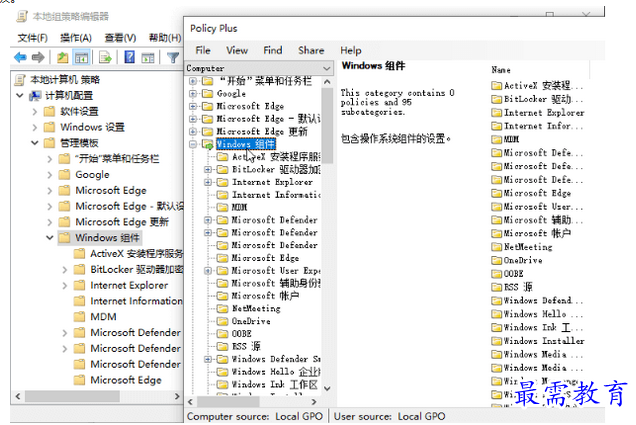Select Microsoft Edge 更新 in Policy Plus tree
Viewport: 636px width, 425px height.
pyautogui.click(x=262, y=131)
